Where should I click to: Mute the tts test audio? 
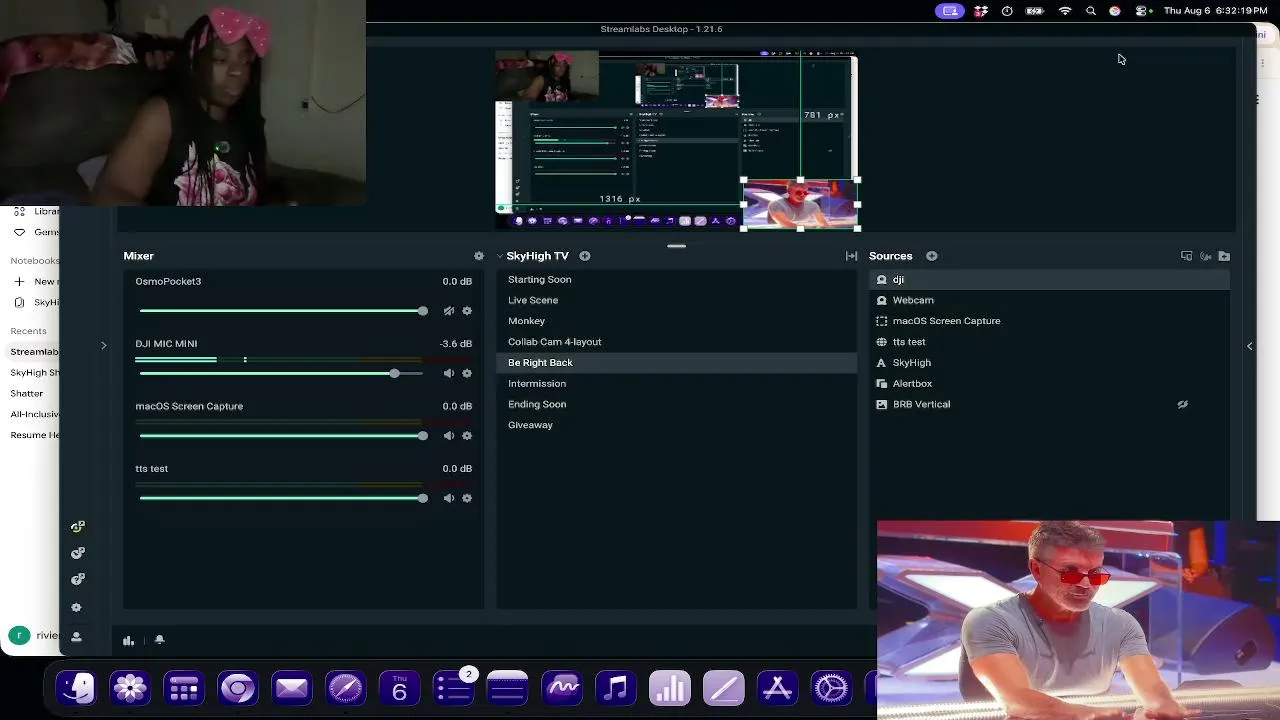click(449, 498)
